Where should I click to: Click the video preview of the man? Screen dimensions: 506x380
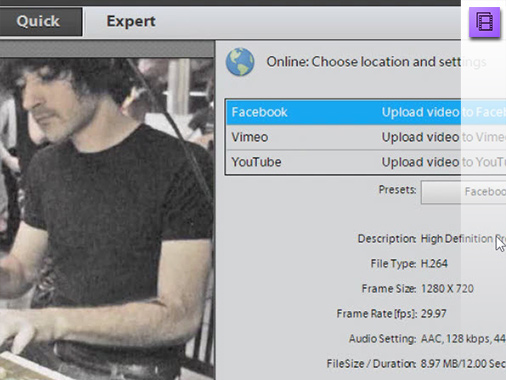107,219
